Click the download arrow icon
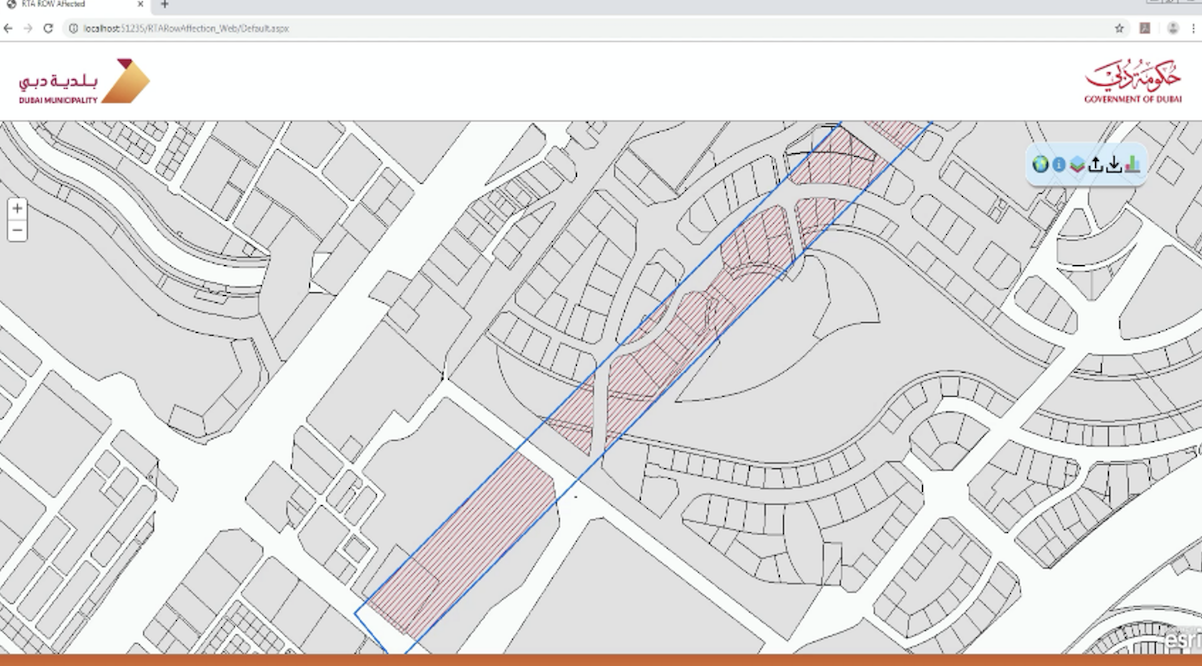The width and height of the screenshot is (1202, 666). (1113, 164)
